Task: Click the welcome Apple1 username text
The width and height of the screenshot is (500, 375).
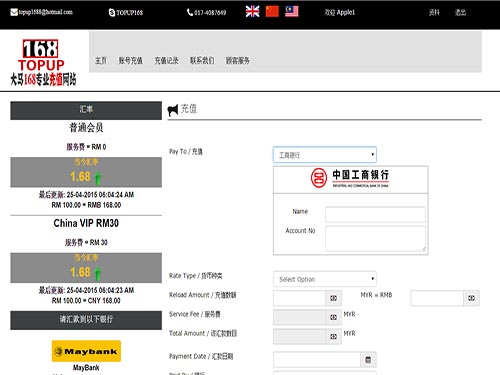Action: (x=340, y=13)
